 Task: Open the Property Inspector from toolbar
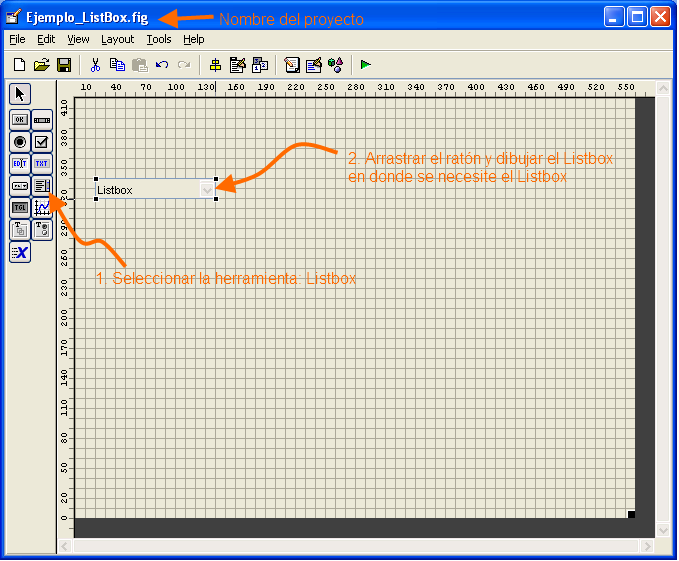pos(314,65)
